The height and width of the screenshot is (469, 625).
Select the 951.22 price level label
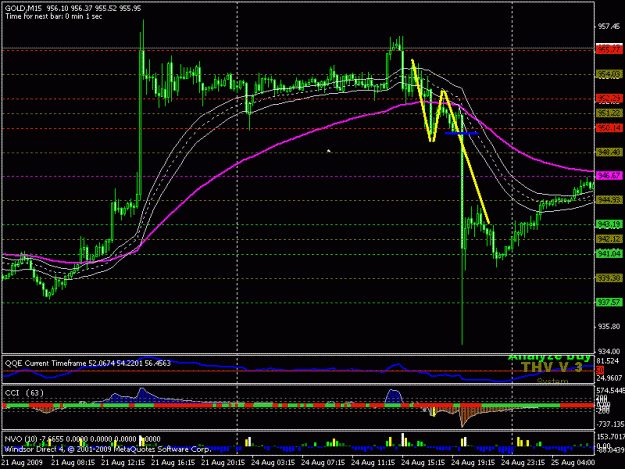[609, 114]
